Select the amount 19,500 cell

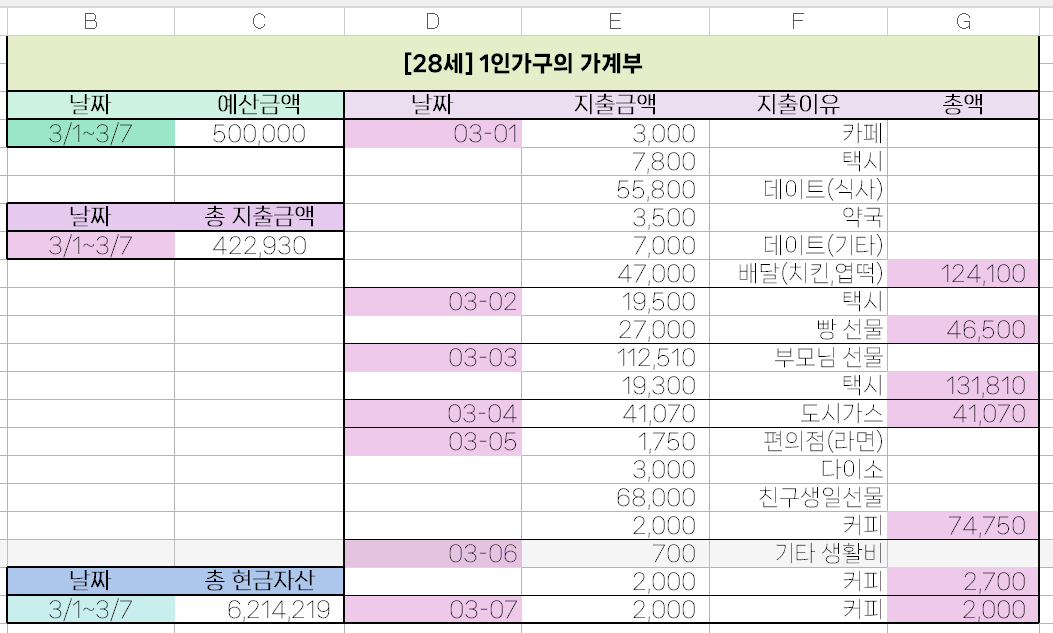[x=615, y=301]
